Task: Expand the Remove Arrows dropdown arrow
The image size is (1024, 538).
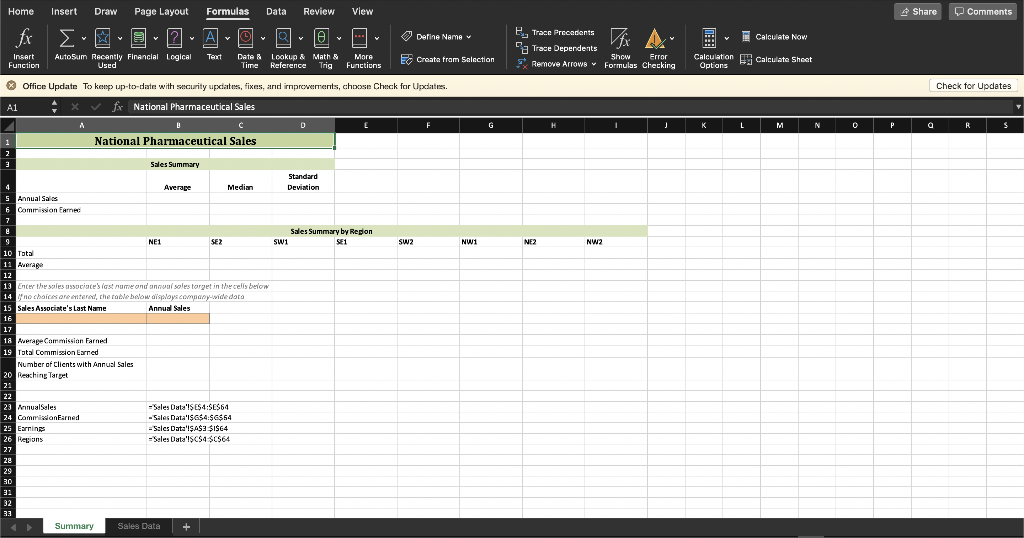Action: click(x=596, y=63)
